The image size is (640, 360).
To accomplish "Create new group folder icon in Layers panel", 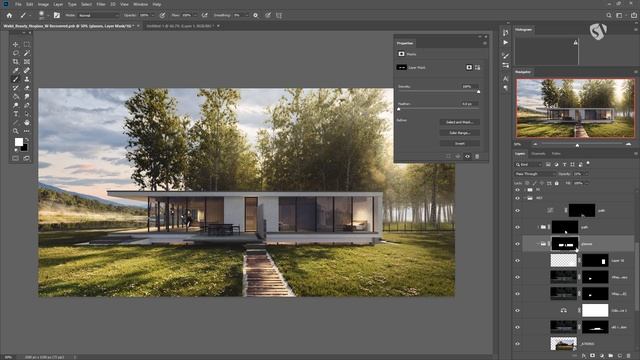I will pyautogui.click(x=611, y=356).
